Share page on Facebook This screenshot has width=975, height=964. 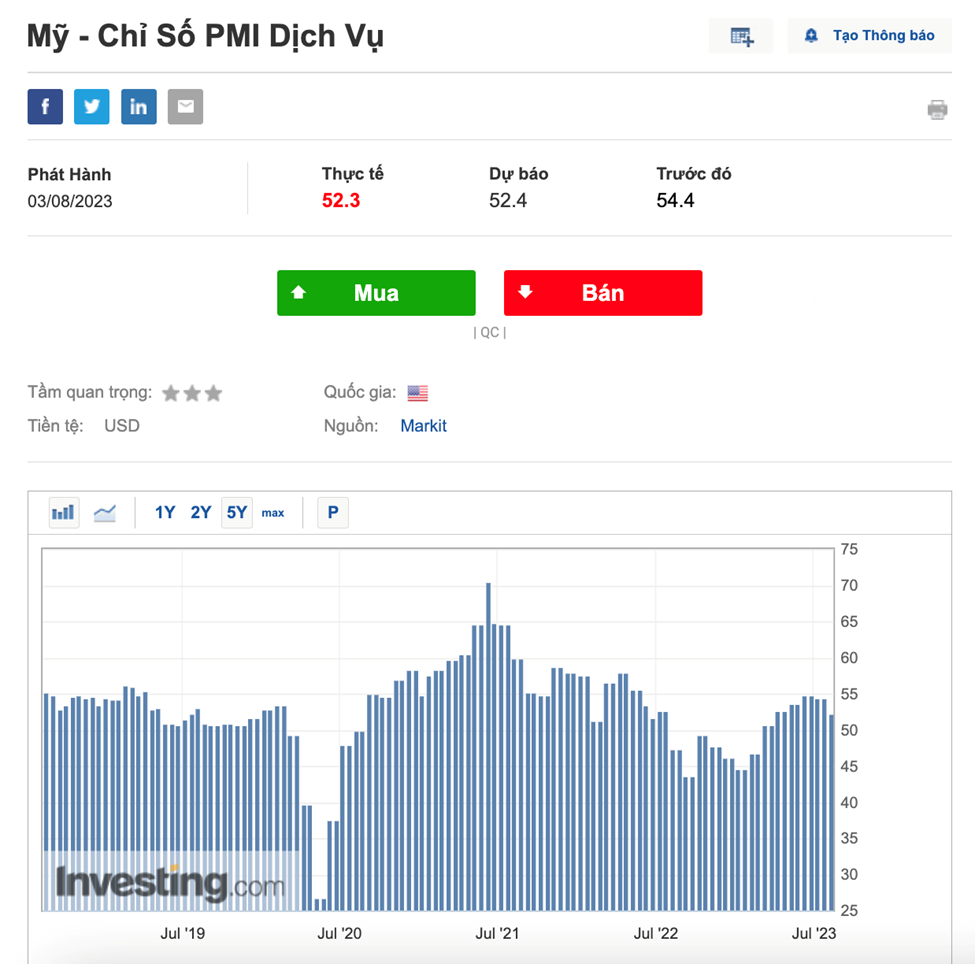coord(45,107)
